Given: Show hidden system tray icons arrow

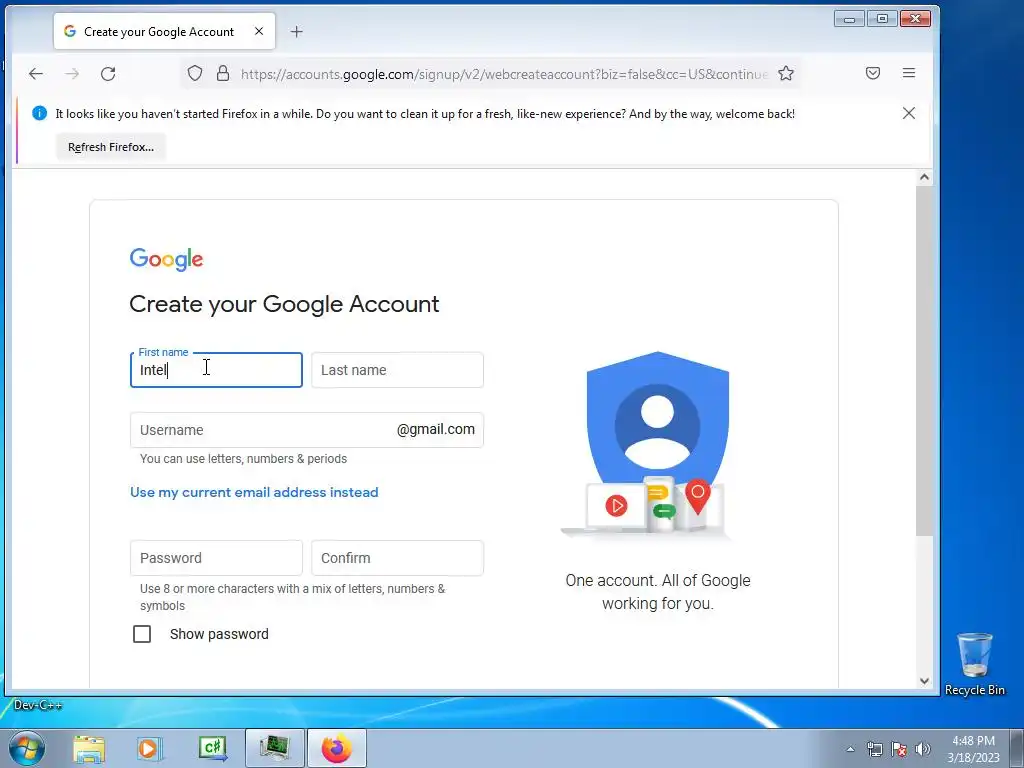Looking at the screenshot, I should pyautogui.click(x=850, y=749).
